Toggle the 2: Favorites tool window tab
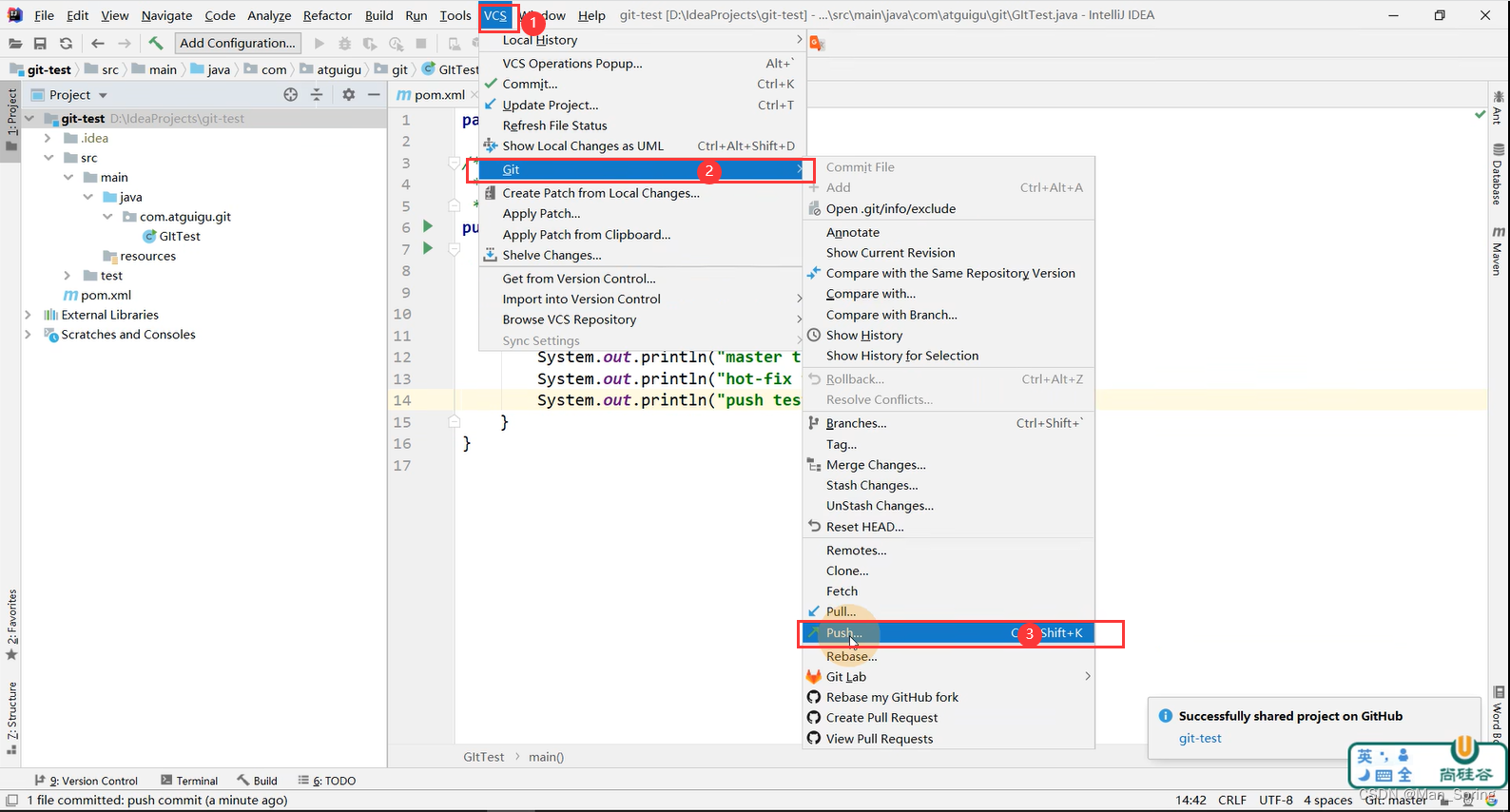Screen dimensions: 1510x812 point(11,625)
